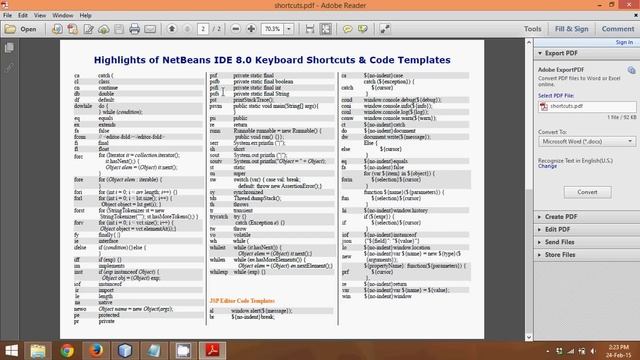Screen dimensions: 640x360
Task: Click the shortcuts.pdf file field
Action: (587, 107)
